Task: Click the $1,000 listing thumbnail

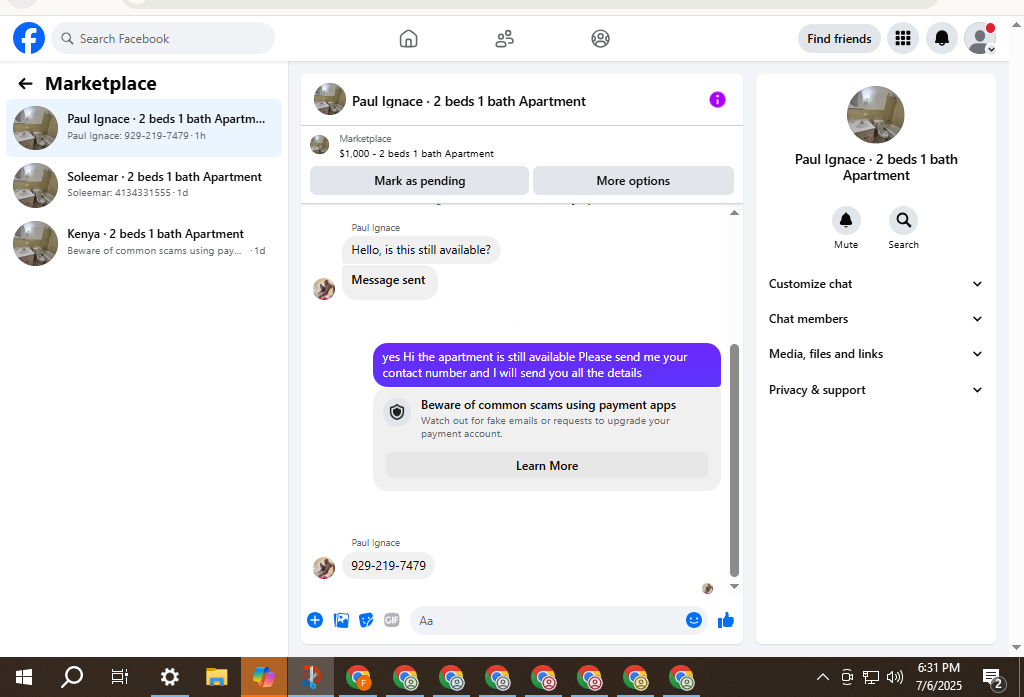Action: tap(319, 144)
